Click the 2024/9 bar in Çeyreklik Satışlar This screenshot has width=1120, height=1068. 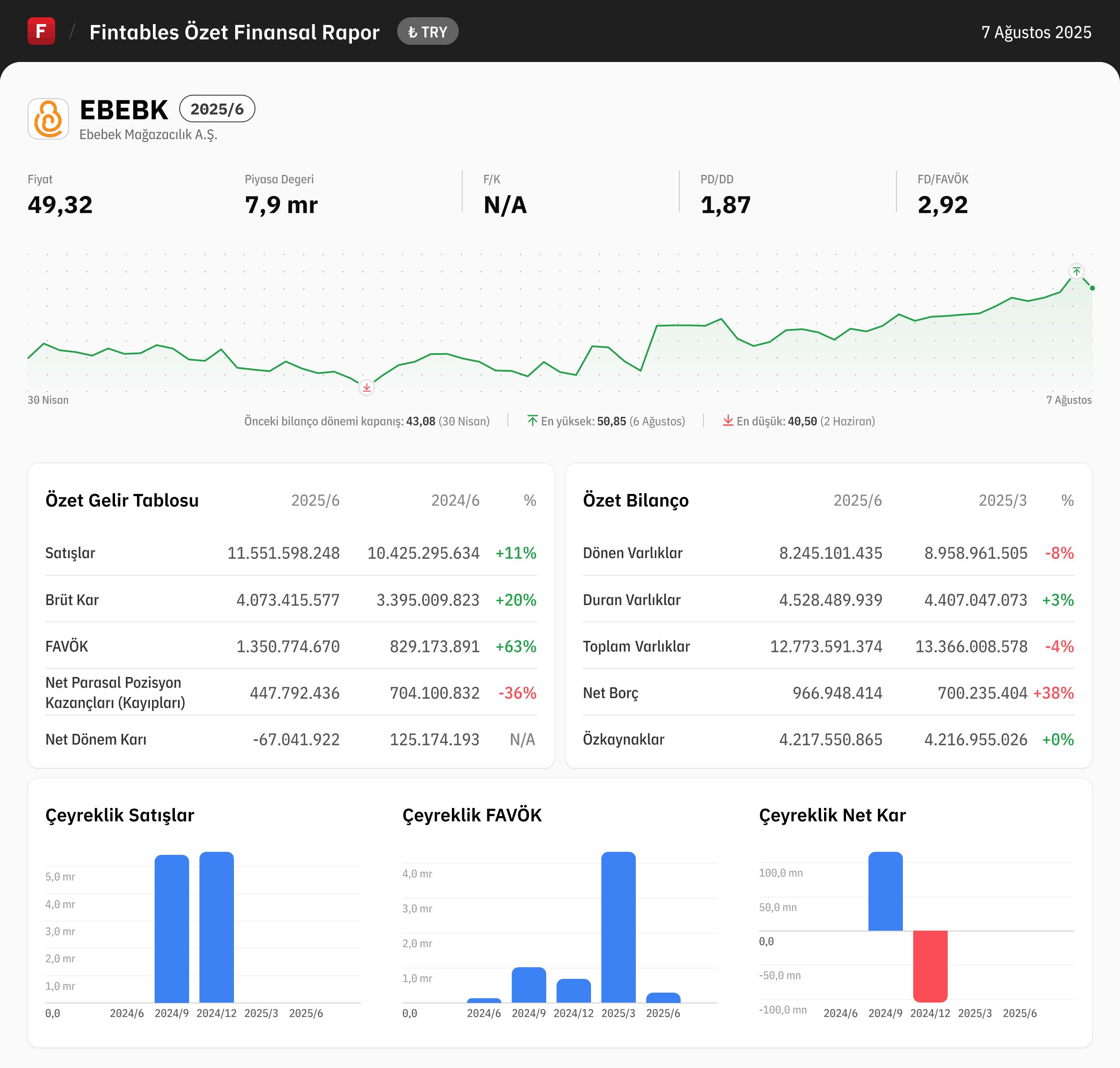pyautogui.click(x=171, y=928)
